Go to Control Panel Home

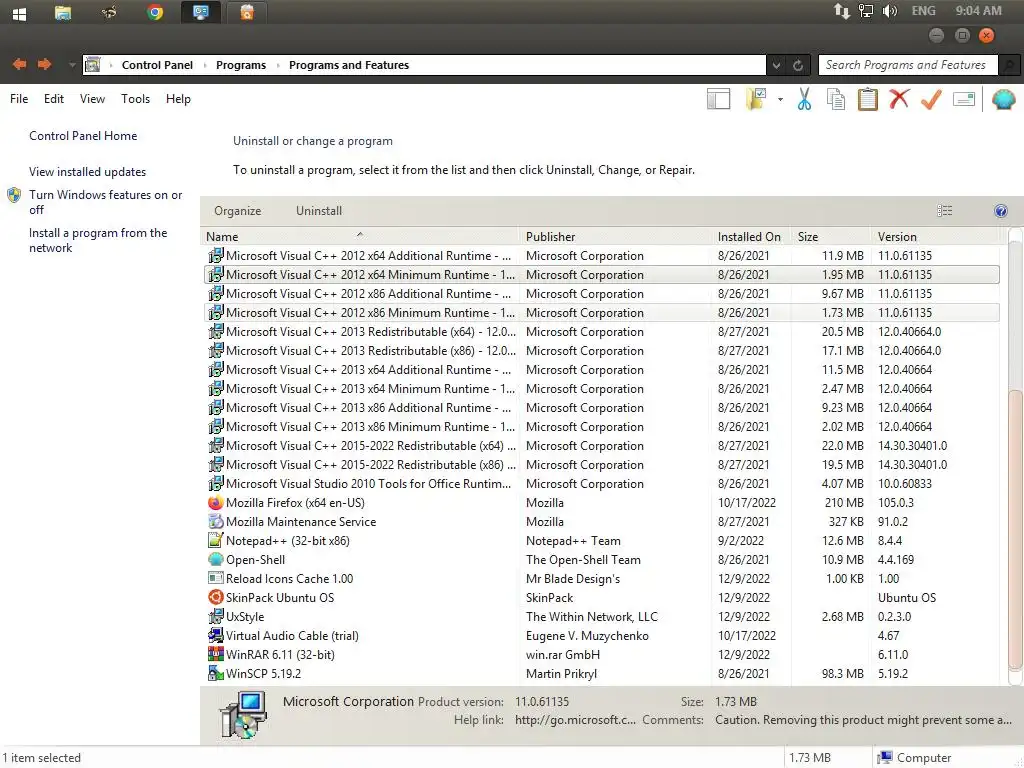click(x=83, y=136)
